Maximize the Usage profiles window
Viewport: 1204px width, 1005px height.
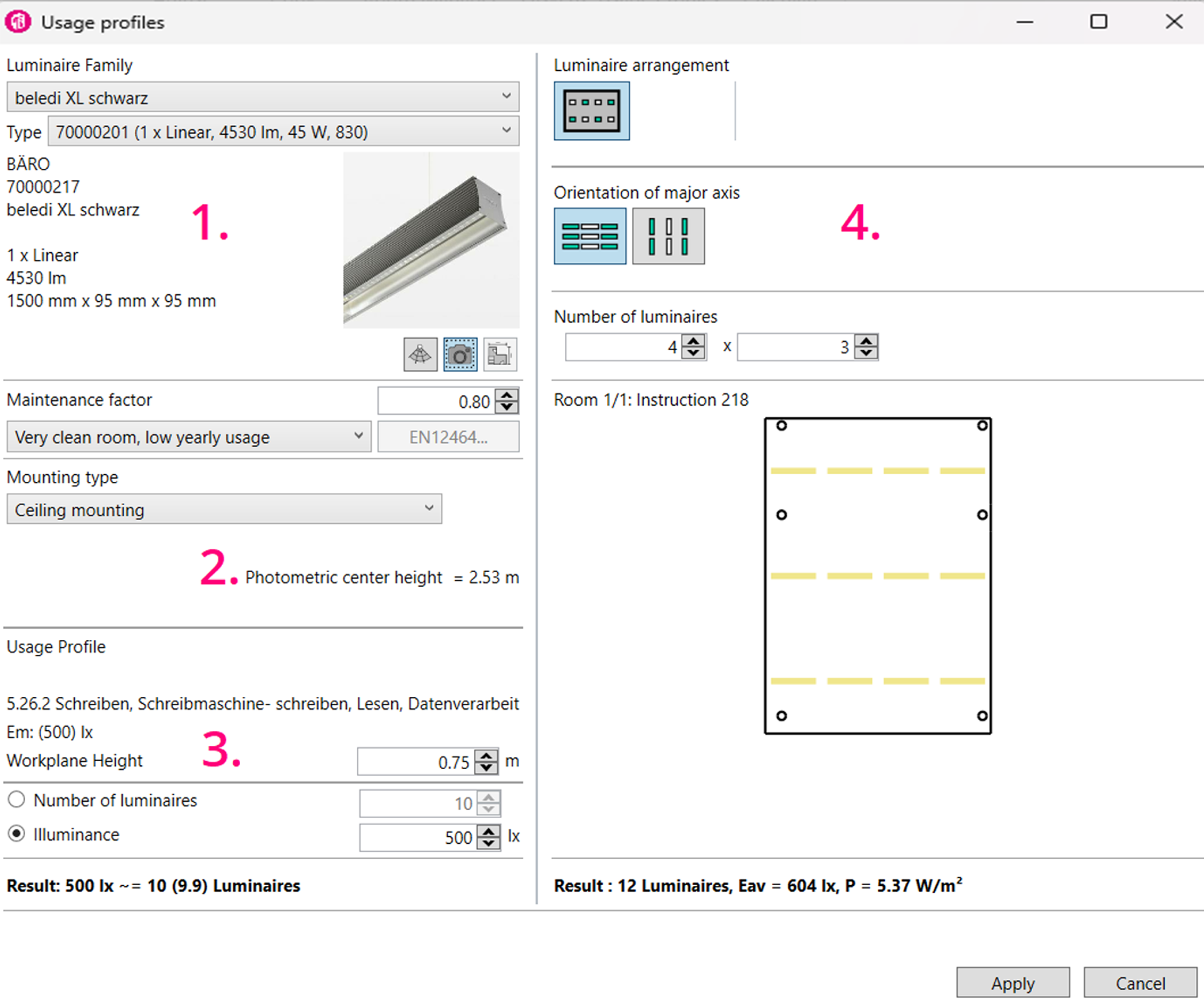coord(1099,22)
